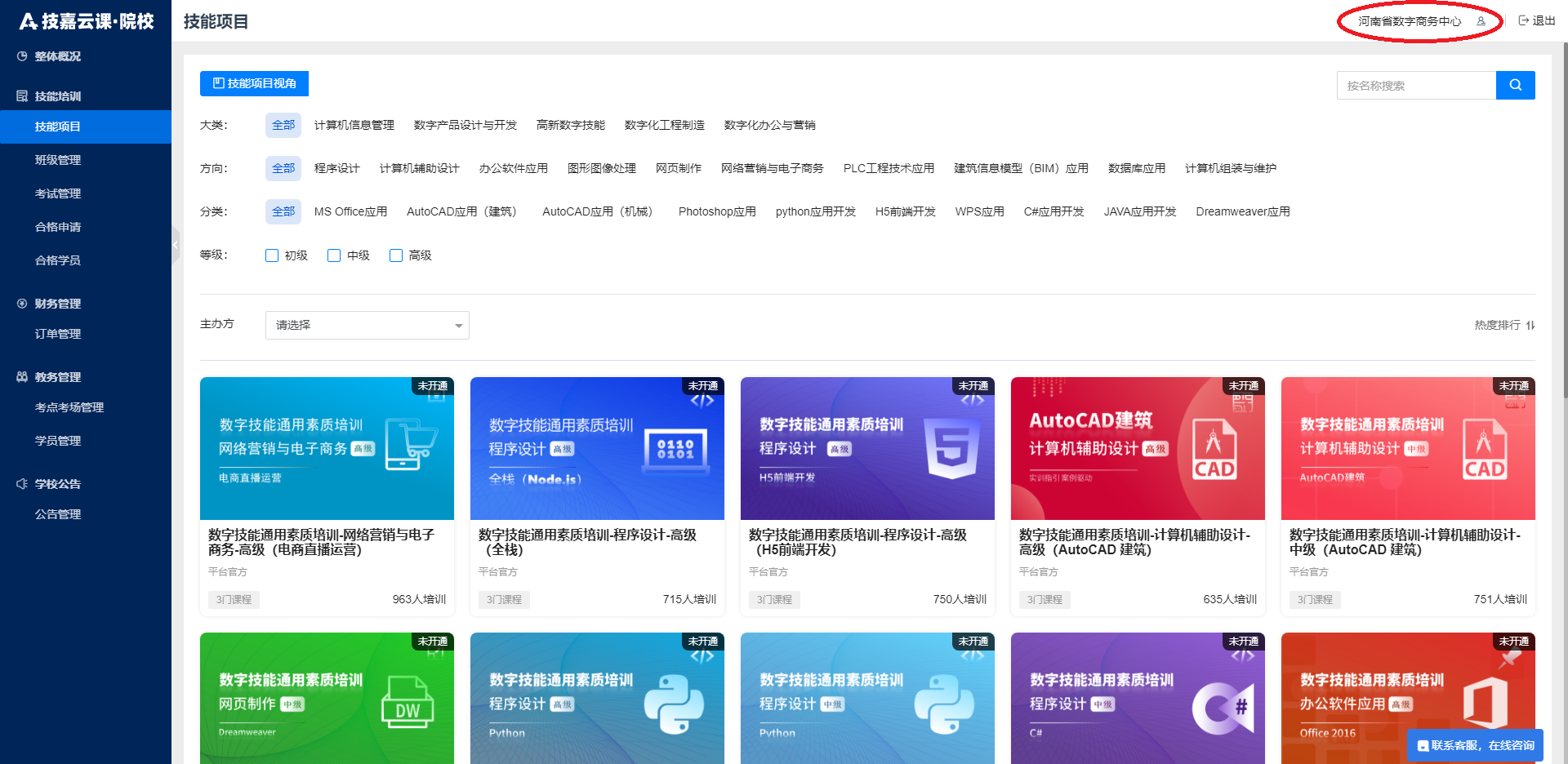Open course titled 程序设计-高级（全栈）
This screenshot has height=764, width=1568.
pos(587,542)
